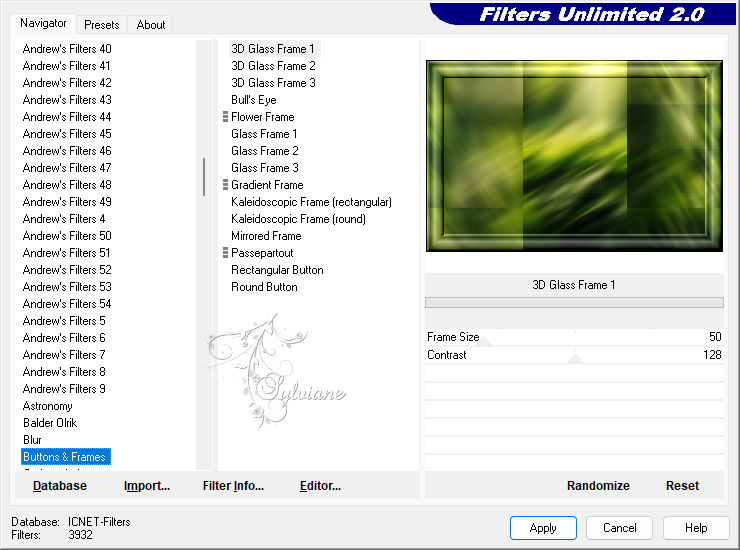The height and width of the screenshot is (550, 740).
Task: Click the icon beside Passepartout
Action: pos(225,253)
